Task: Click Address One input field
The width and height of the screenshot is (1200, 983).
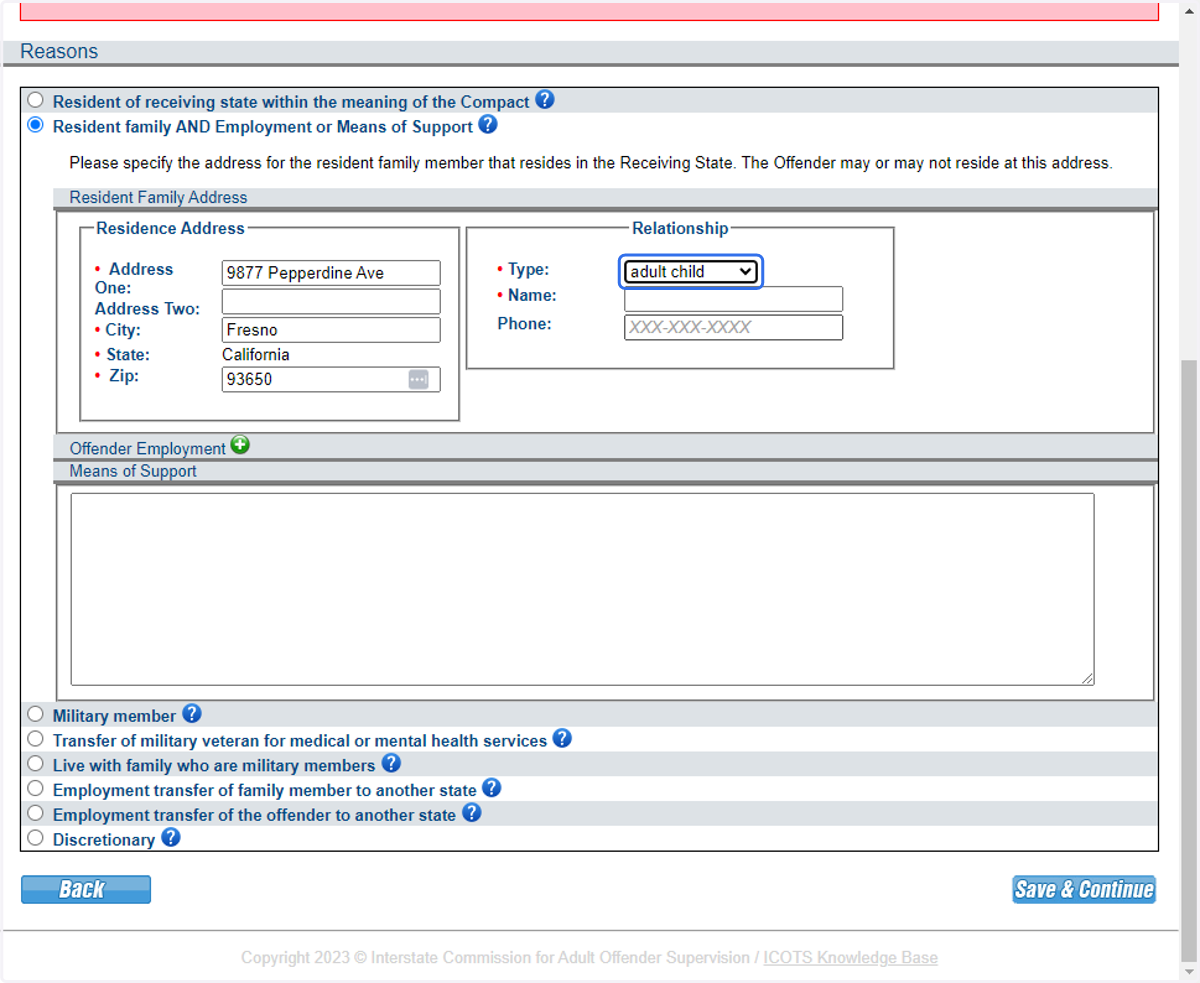Action: (x=331, y=273)
